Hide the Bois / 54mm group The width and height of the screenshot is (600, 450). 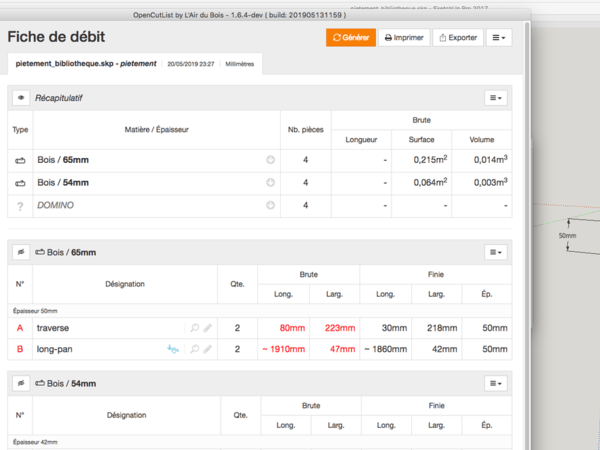21,383
